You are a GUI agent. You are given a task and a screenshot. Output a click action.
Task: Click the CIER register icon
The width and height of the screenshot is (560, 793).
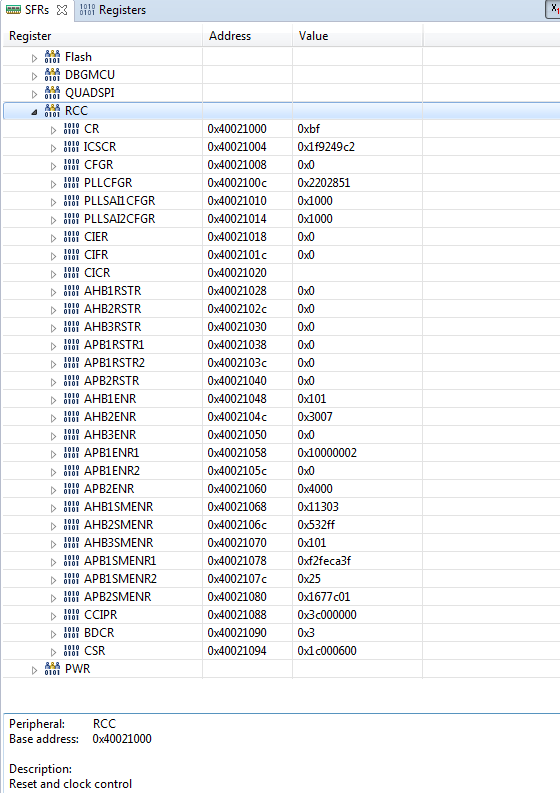tap(71, 237)
